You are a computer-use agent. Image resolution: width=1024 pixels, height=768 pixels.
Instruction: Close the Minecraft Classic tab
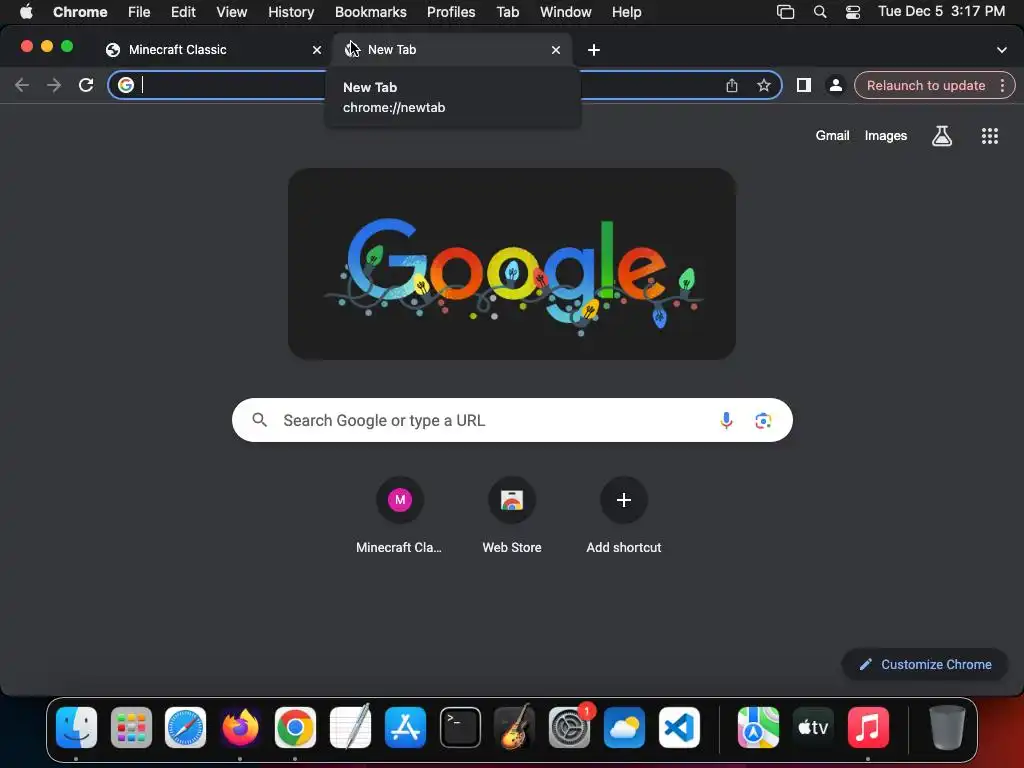click(x=317, y=50)
